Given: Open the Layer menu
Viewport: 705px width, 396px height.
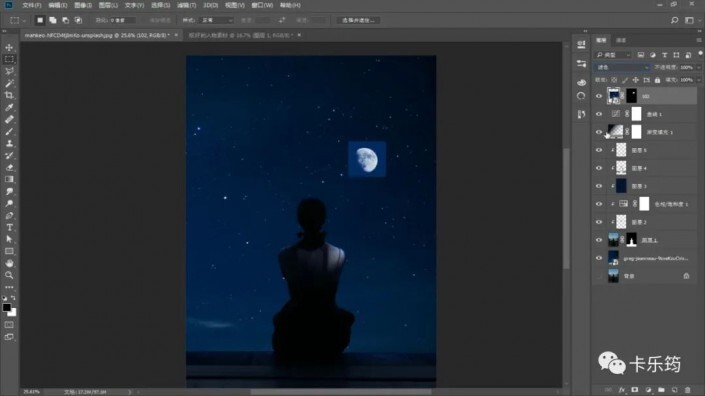Looking at the screenshot, I should pyautogui.click(x=108, y=5).
